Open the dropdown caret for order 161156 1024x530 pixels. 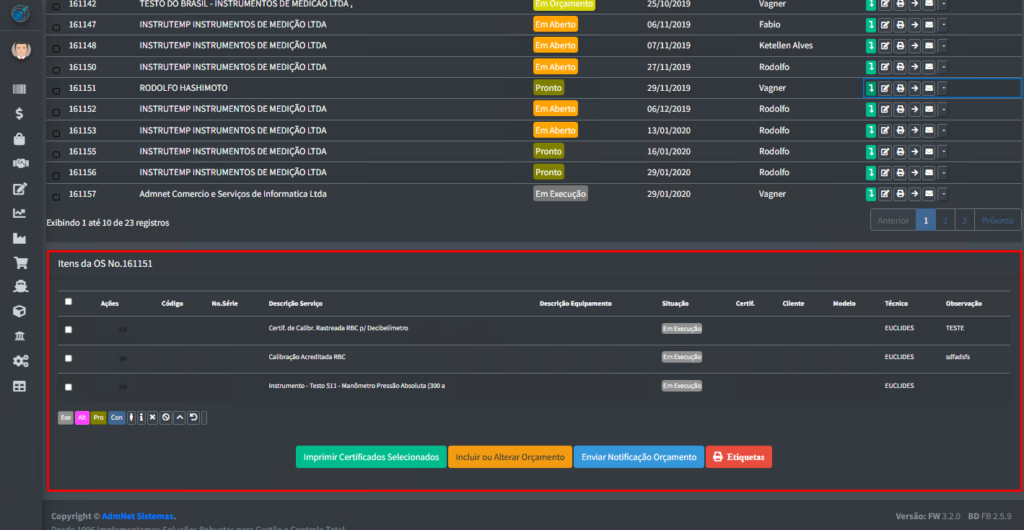[943, 173]
